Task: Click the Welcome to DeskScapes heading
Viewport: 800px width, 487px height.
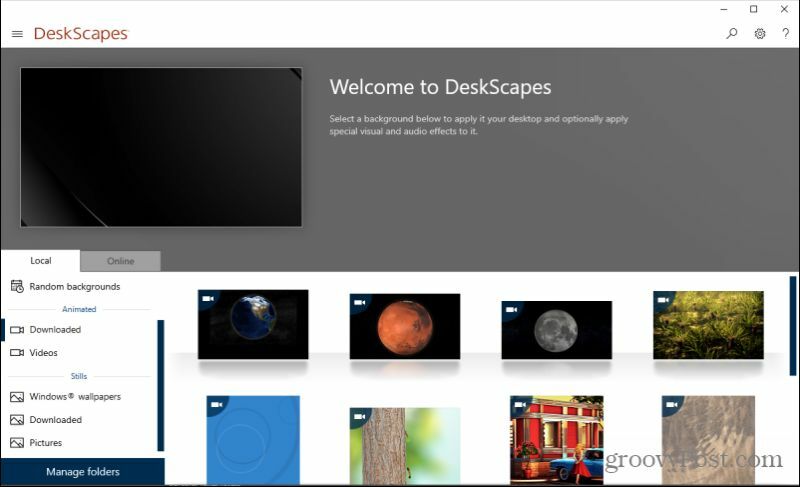Action: [x=440, y=87]
